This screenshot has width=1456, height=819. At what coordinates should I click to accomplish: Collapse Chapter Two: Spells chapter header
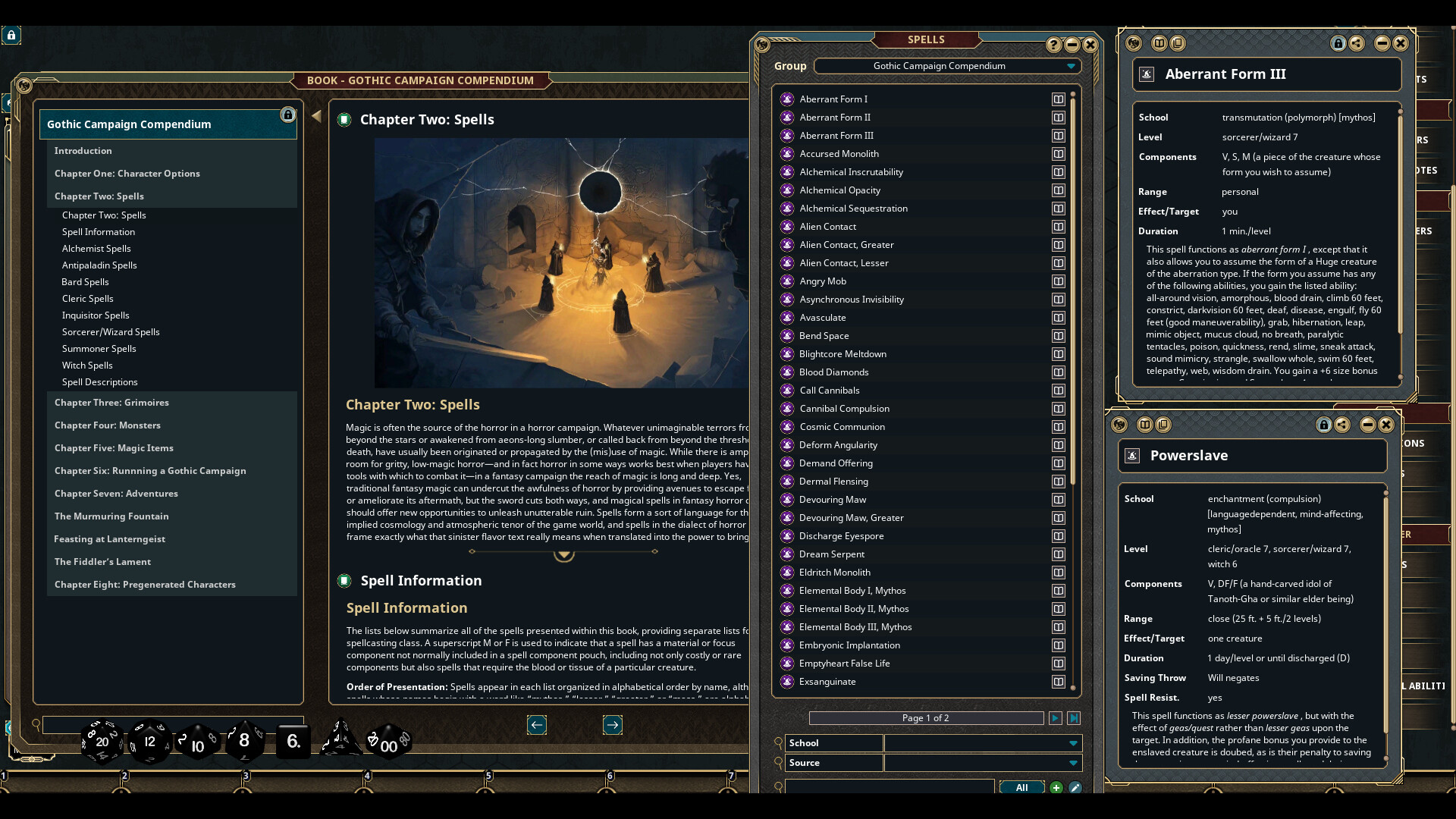pyautogui.click(x=172, y=196)
